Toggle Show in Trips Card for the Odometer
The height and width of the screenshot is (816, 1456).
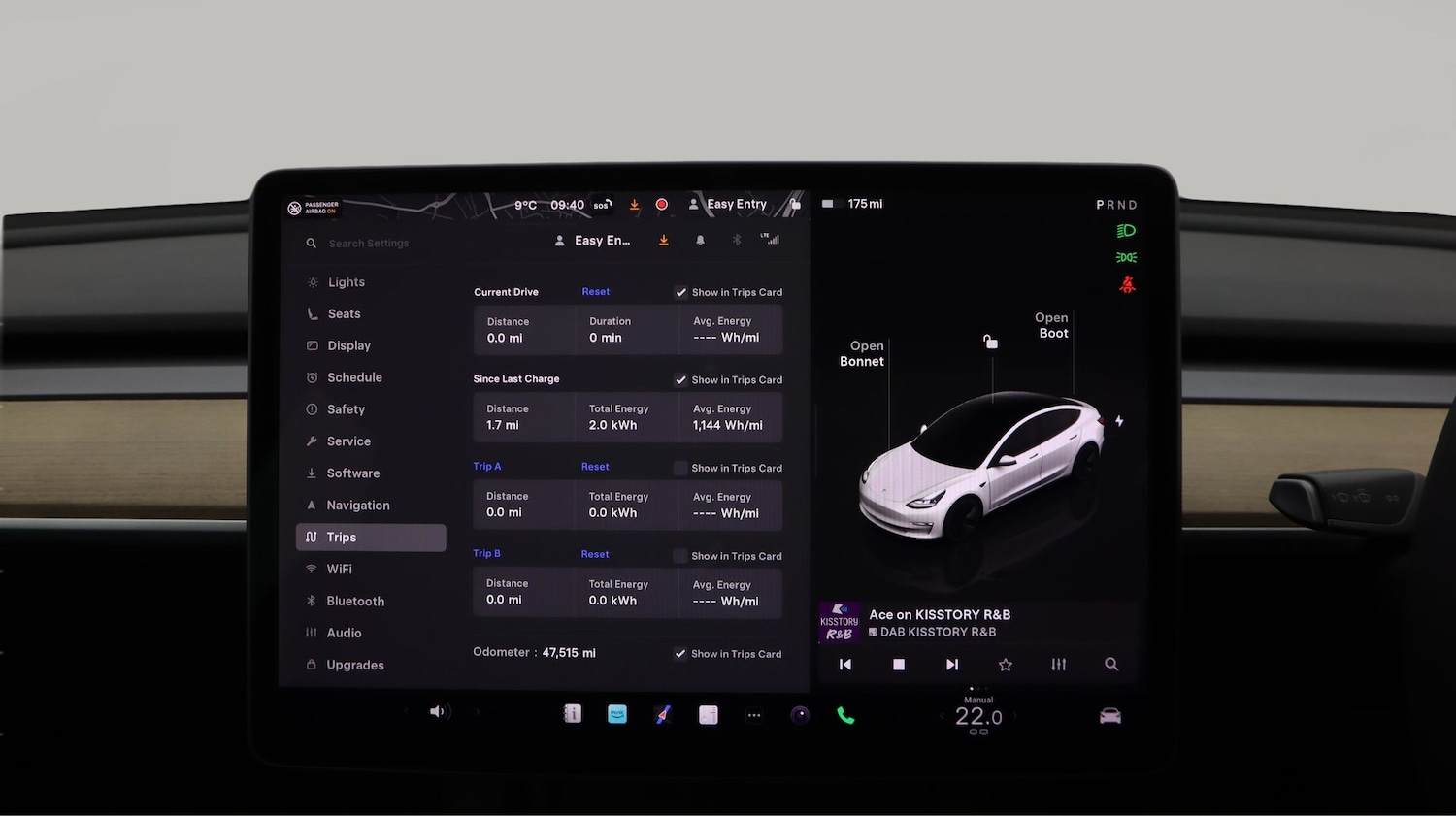(680, 653)
